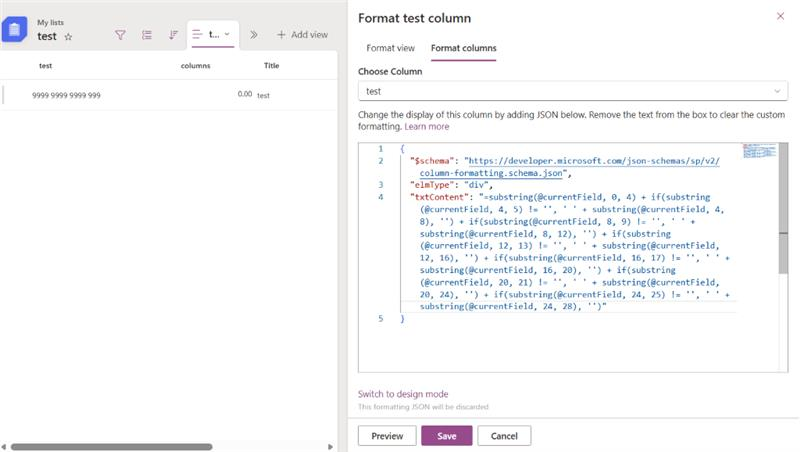Image resolution: width=800 pixels, height=452 pixels.
Task: Show more toolbar options with double chevron
Action: [254, 35]
